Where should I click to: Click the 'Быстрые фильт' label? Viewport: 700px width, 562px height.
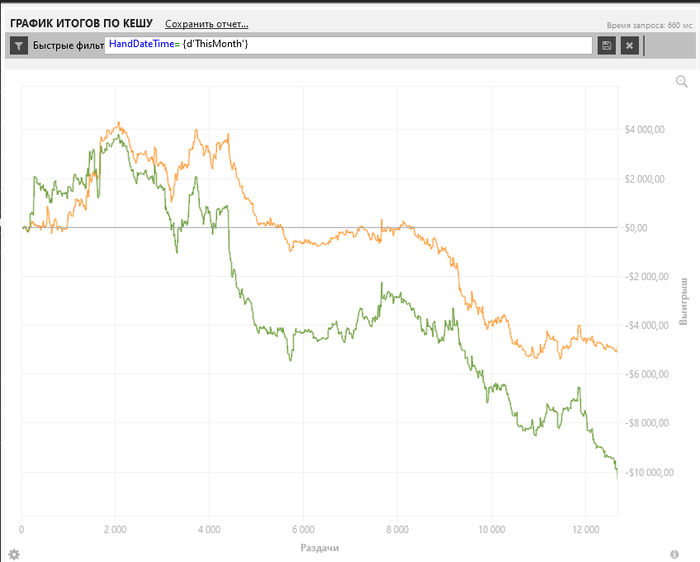pyautogui.click(x=68, y=46)
